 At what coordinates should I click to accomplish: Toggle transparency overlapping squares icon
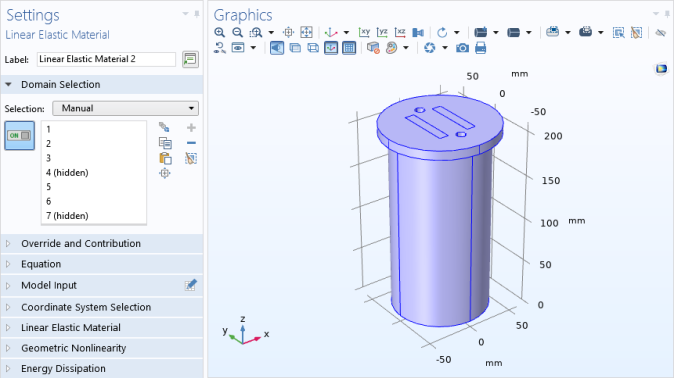pyautogui.click(x=295, y=48)
